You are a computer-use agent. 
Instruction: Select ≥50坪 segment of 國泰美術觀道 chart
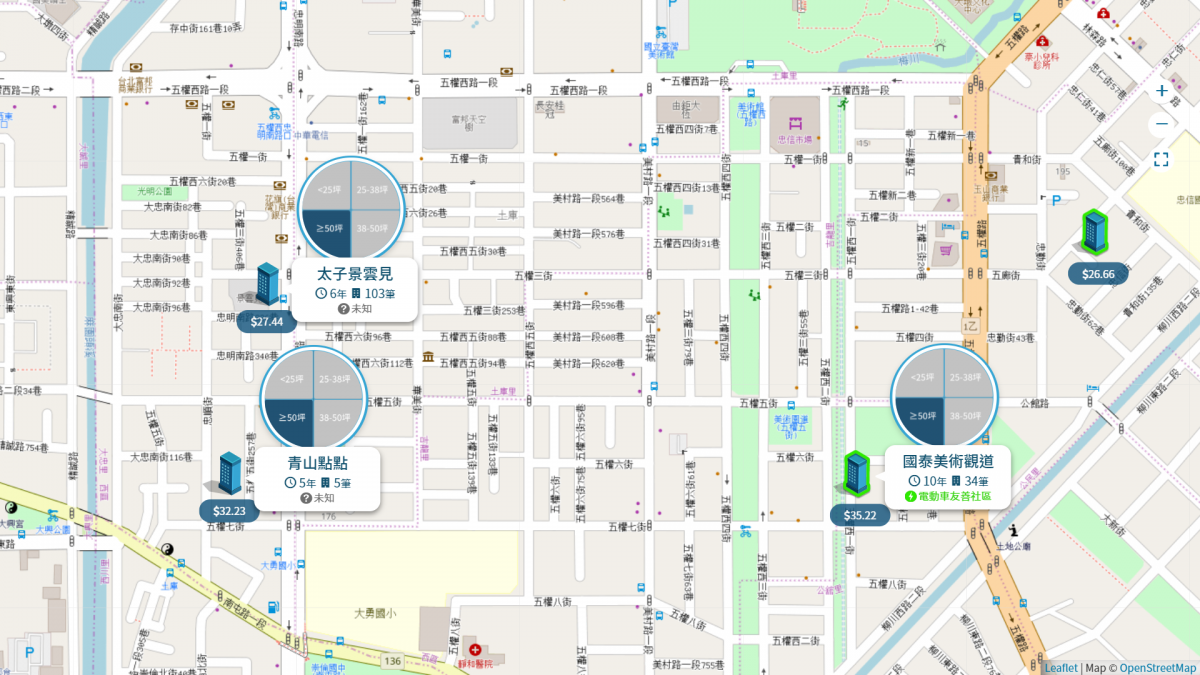coord(920,419)
